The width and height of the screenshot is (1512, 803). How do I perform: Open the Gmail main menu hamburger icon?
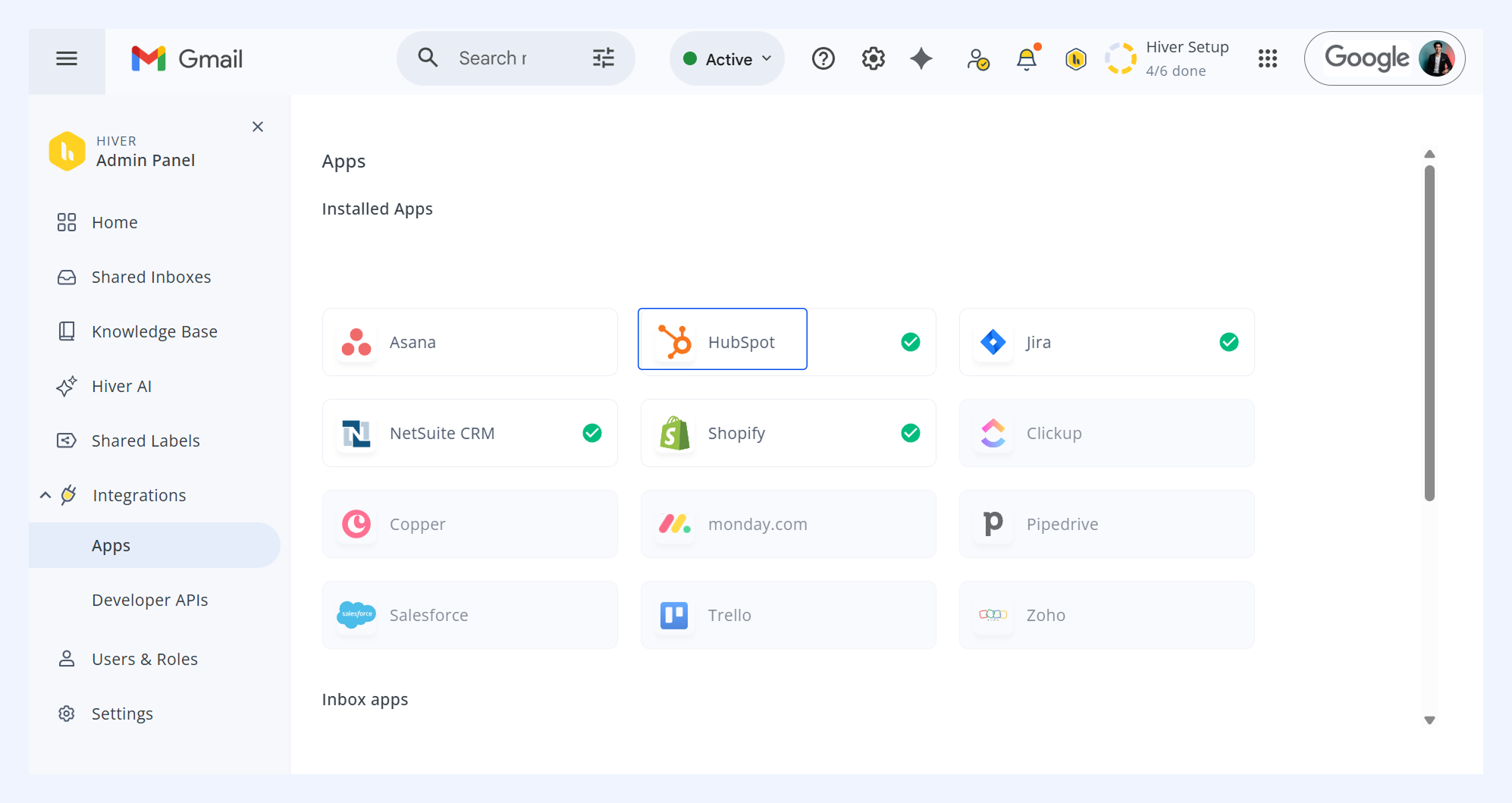tap(67, 58)
